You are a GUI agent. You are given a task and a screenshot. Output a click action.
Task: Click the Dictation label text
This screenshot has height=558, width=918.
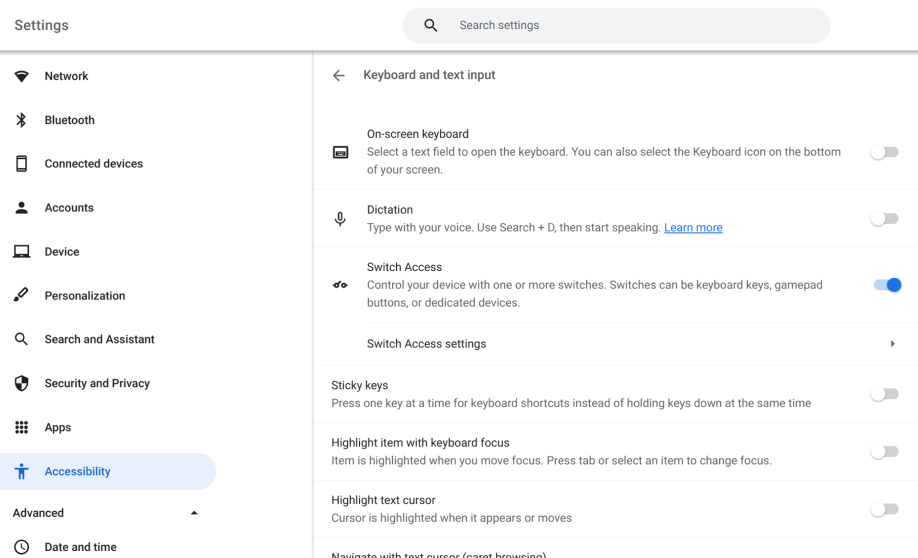coord(390,210)
